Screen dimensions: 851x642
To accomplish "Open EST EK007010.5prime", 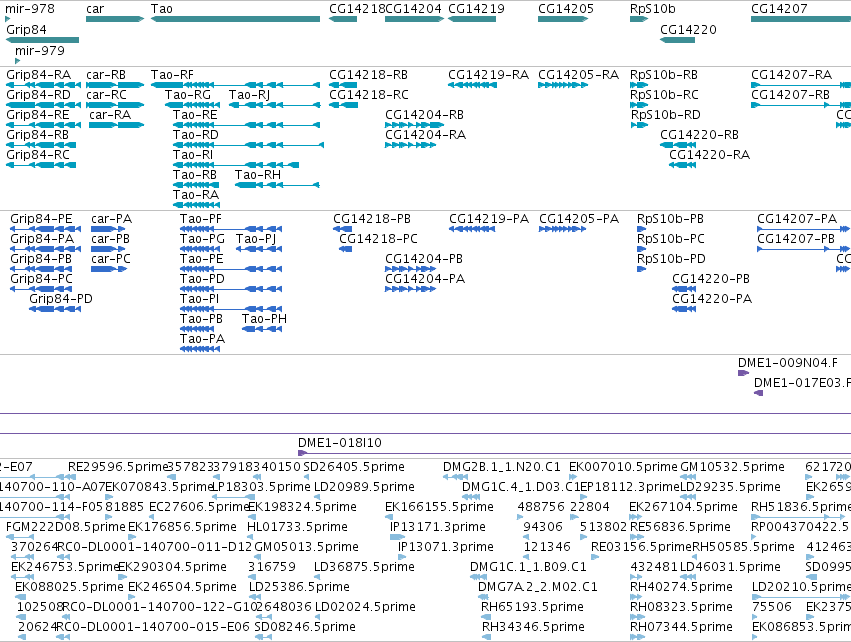I will (573, 477).
